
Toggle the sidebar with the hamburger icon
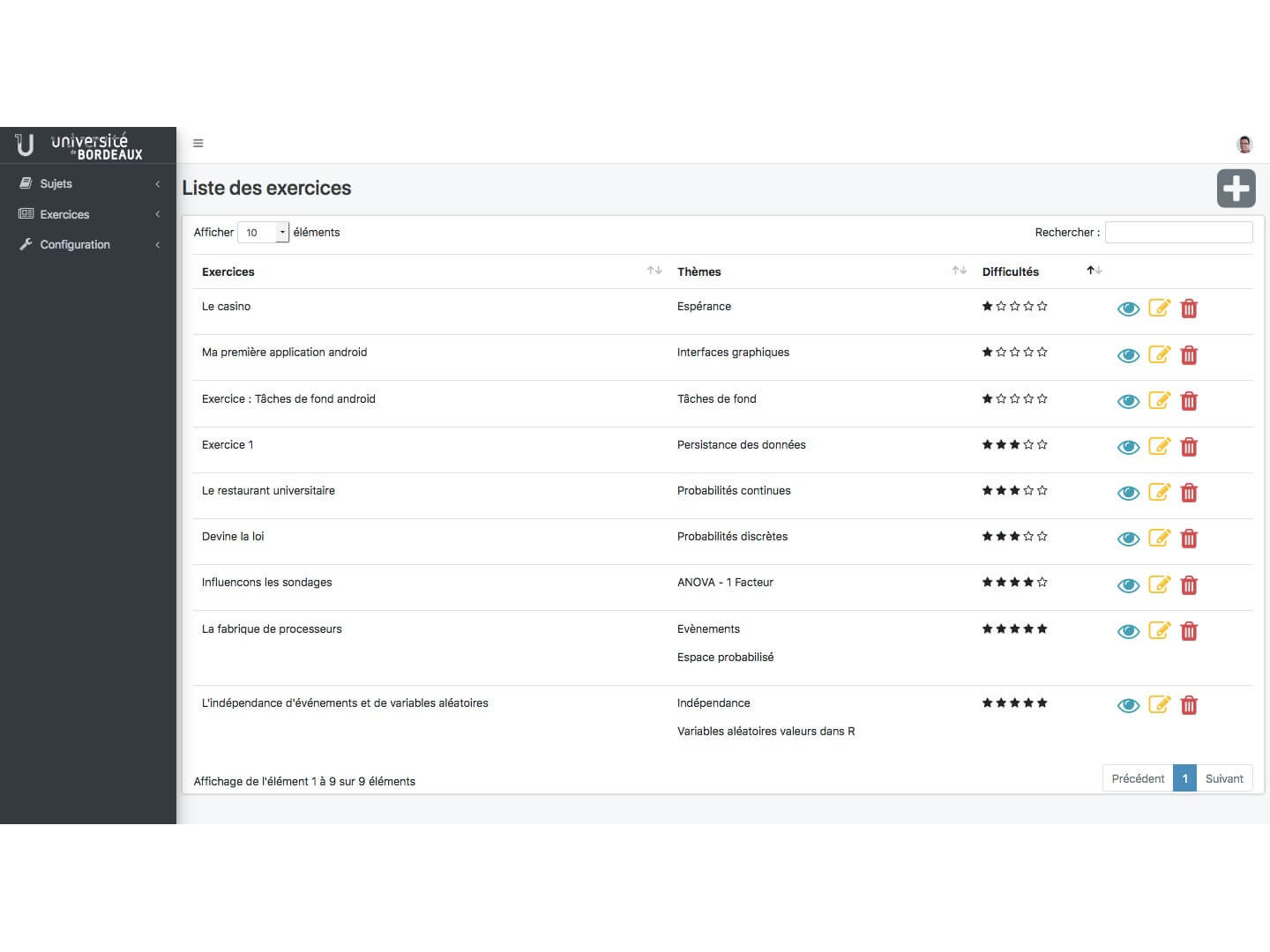pyautogui.click(x=198, y=144)
